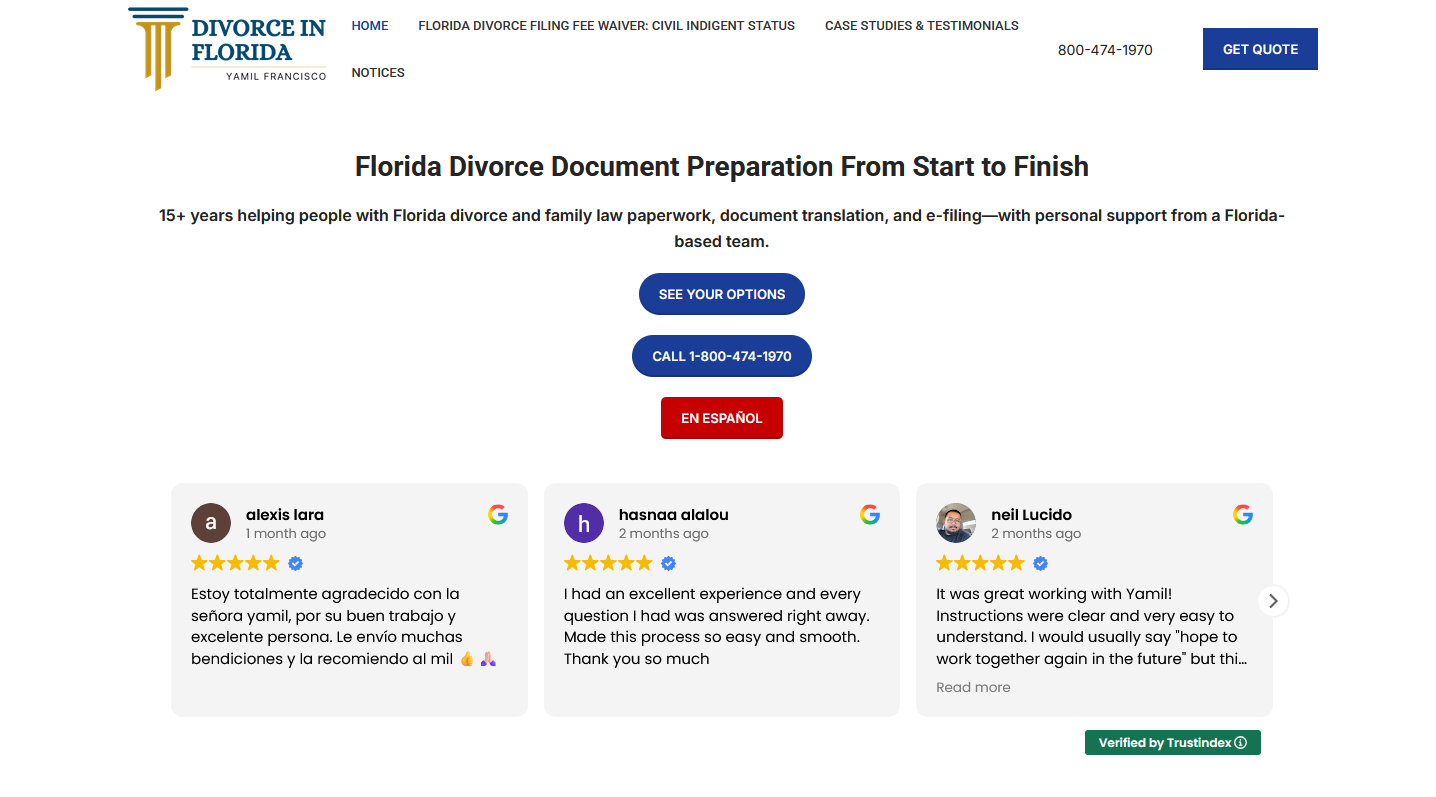Image resolution: width=1436 pixels, height=797 pixels.
Task: Click the alexis lara reviewer name
Action: click(x=285, y=515)
